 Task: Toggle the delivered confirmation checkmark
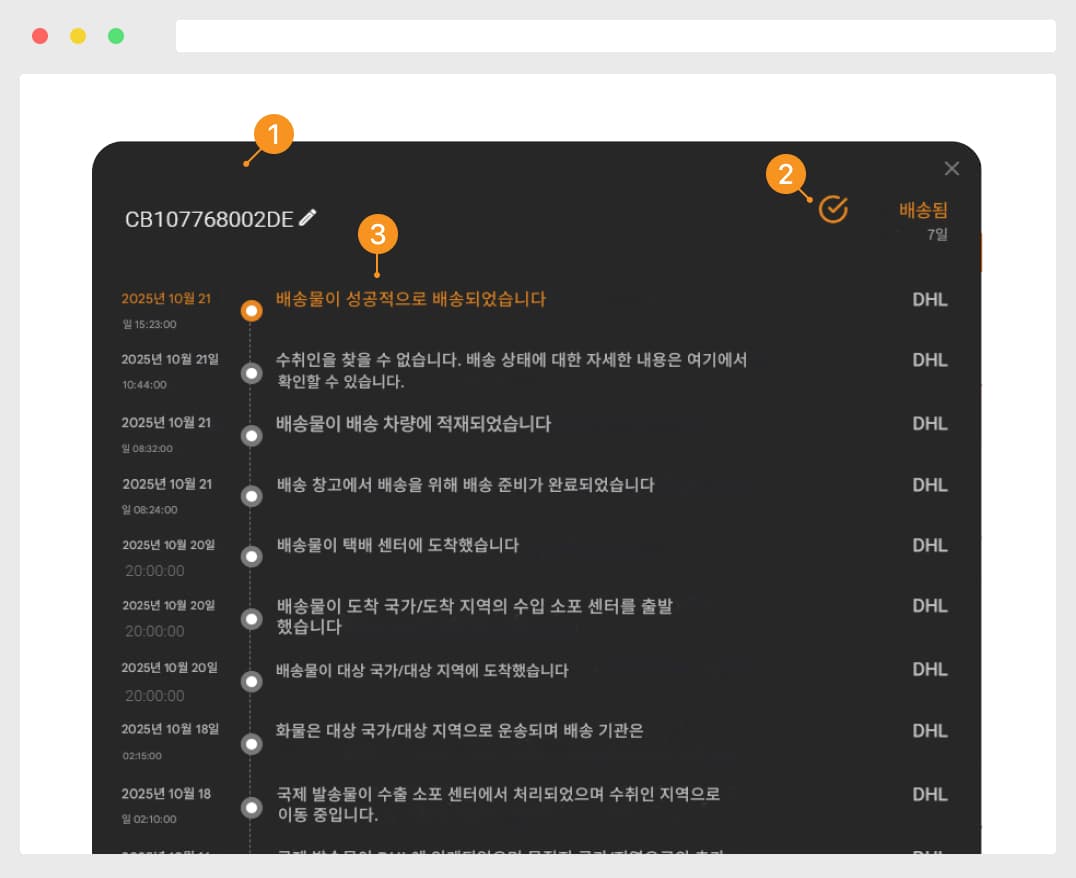point(833,209)
